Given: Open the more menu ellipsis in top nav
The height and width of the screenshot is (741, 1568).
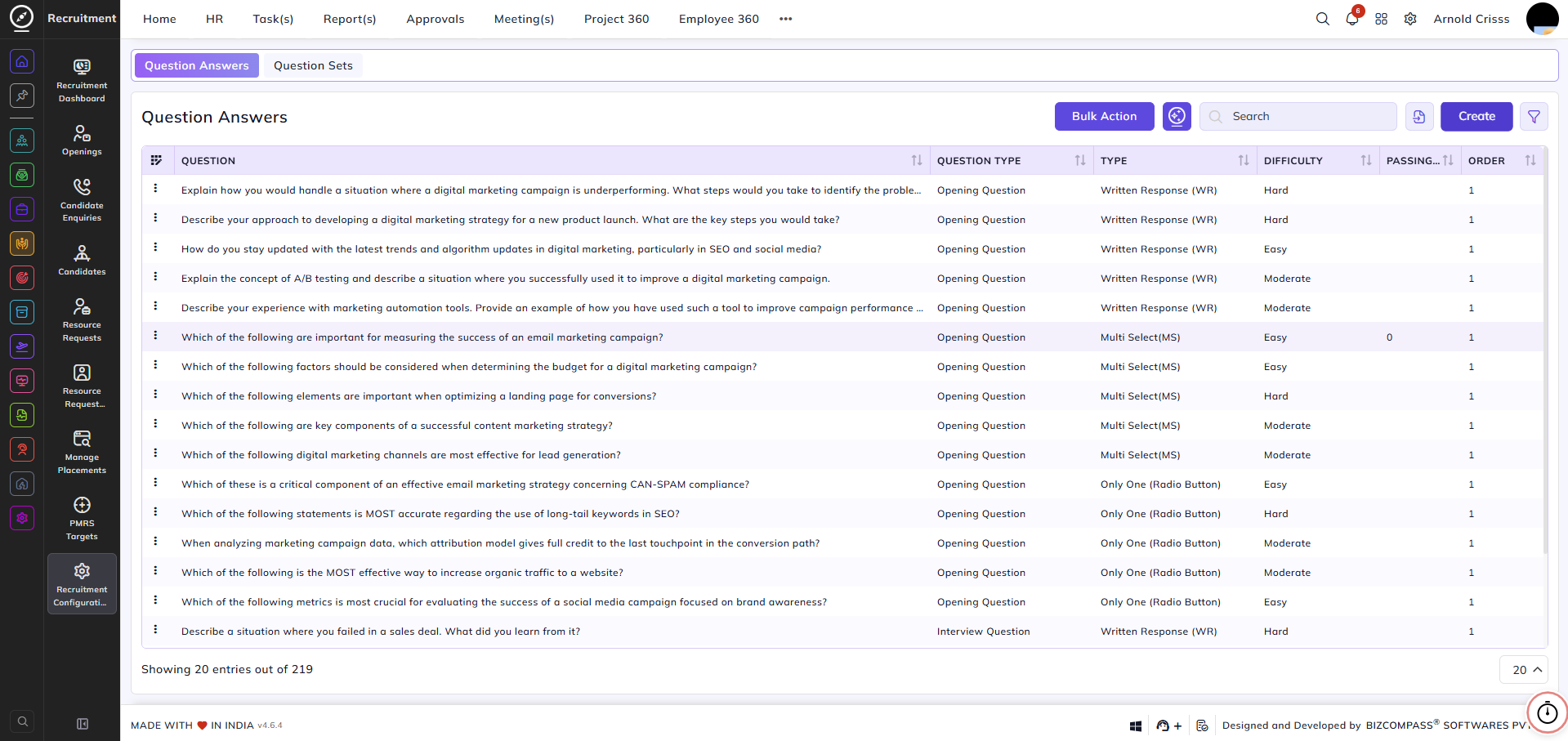Looking at the screenshot, I should (785, 19).
